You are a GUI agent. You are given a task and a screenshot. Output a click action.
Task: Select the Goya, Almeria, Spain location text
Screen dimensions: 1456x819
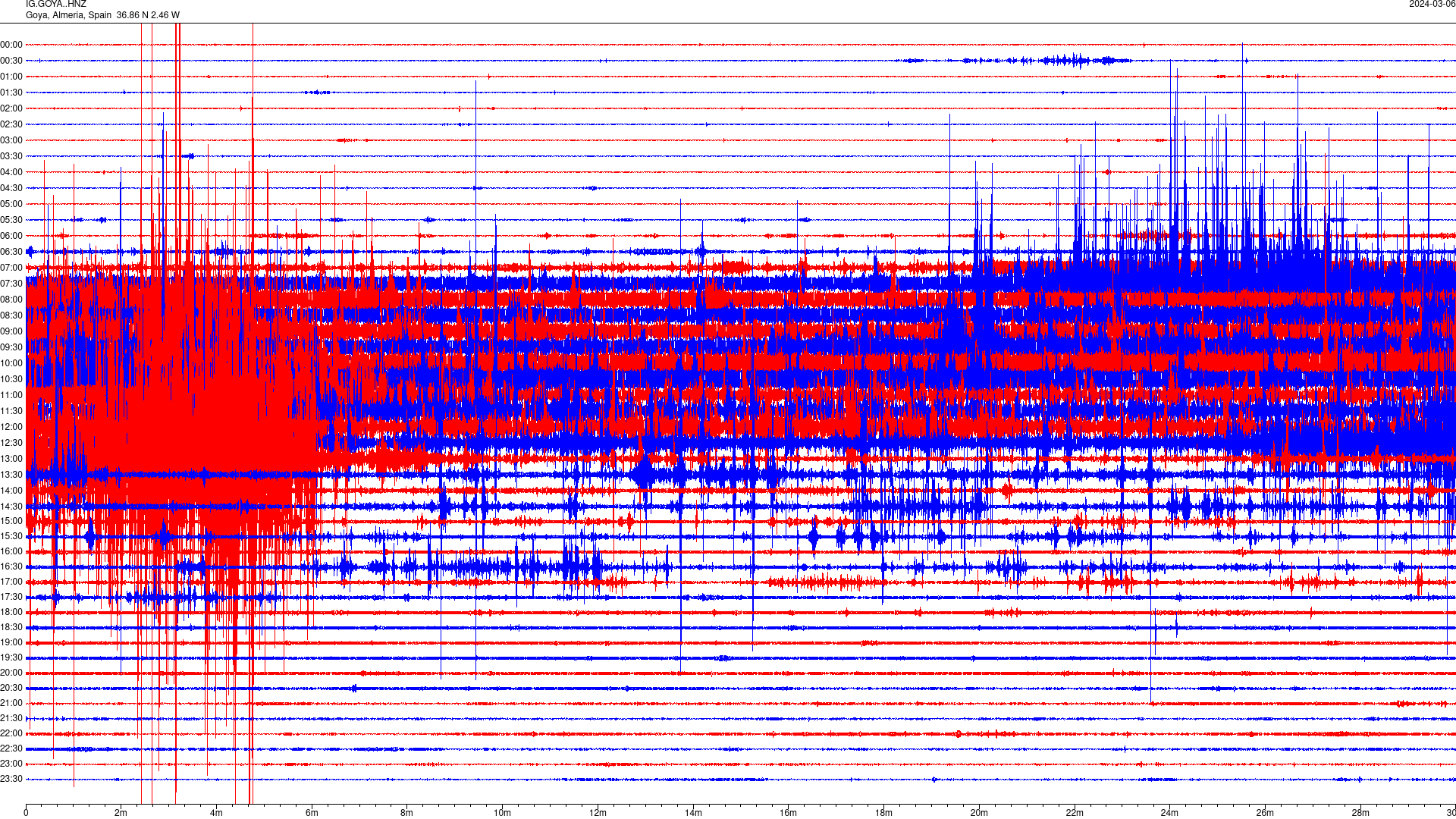[68, 15]
